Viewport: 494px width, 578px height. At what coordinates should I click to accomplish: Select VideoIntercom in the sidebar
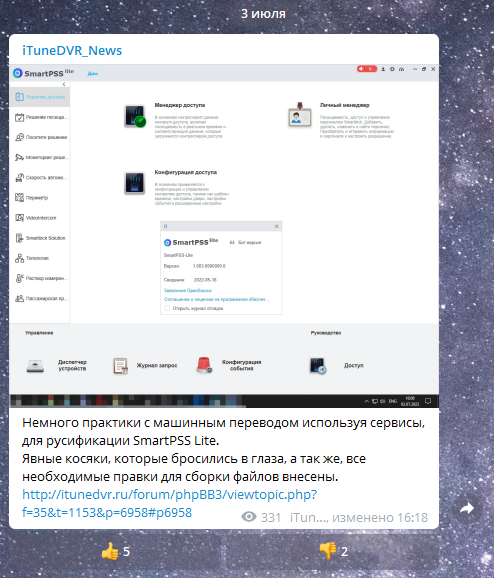pos(39,218)
